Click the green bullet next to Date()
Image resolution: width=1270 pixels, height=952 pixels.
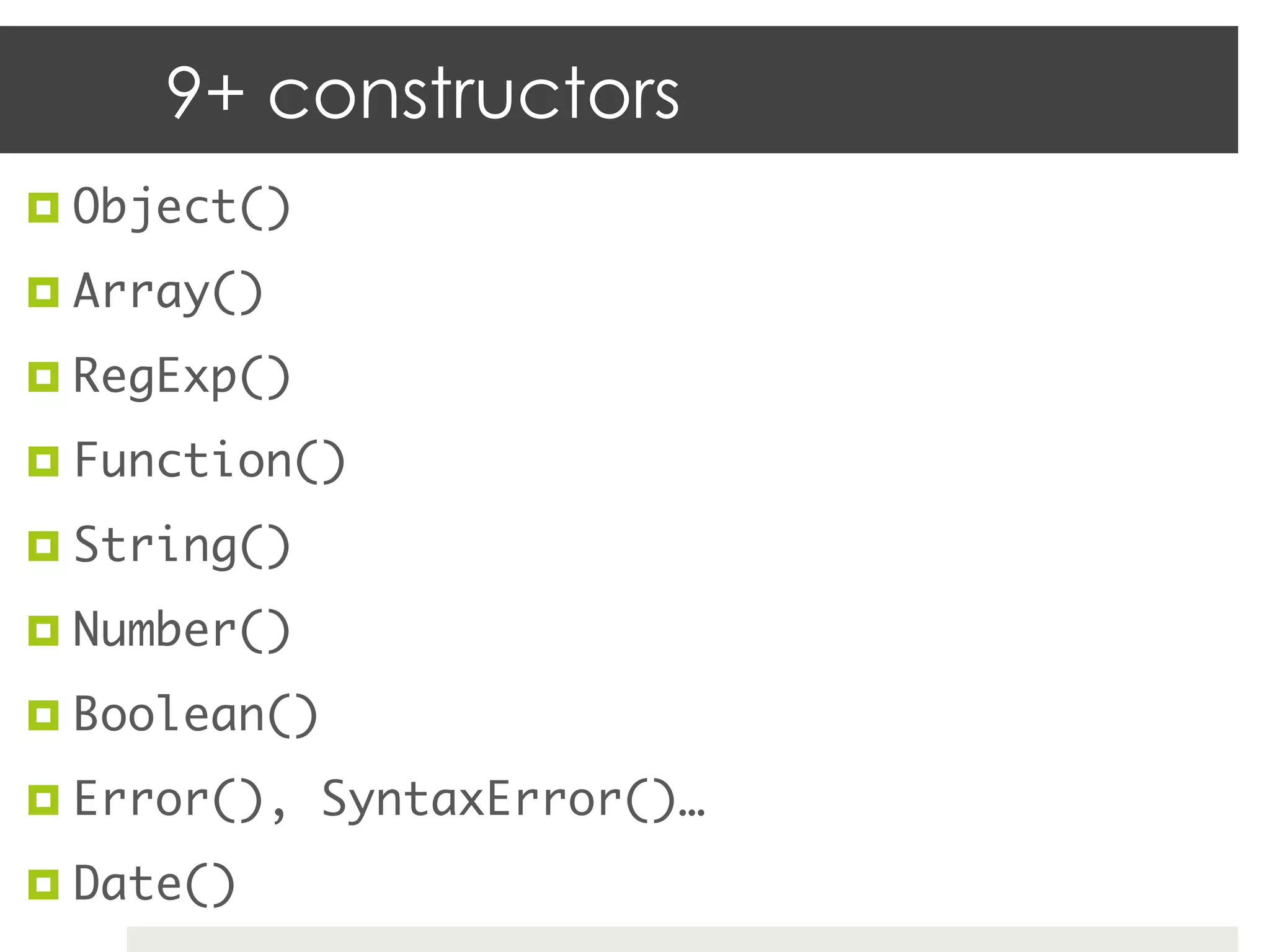coord(43,884)
